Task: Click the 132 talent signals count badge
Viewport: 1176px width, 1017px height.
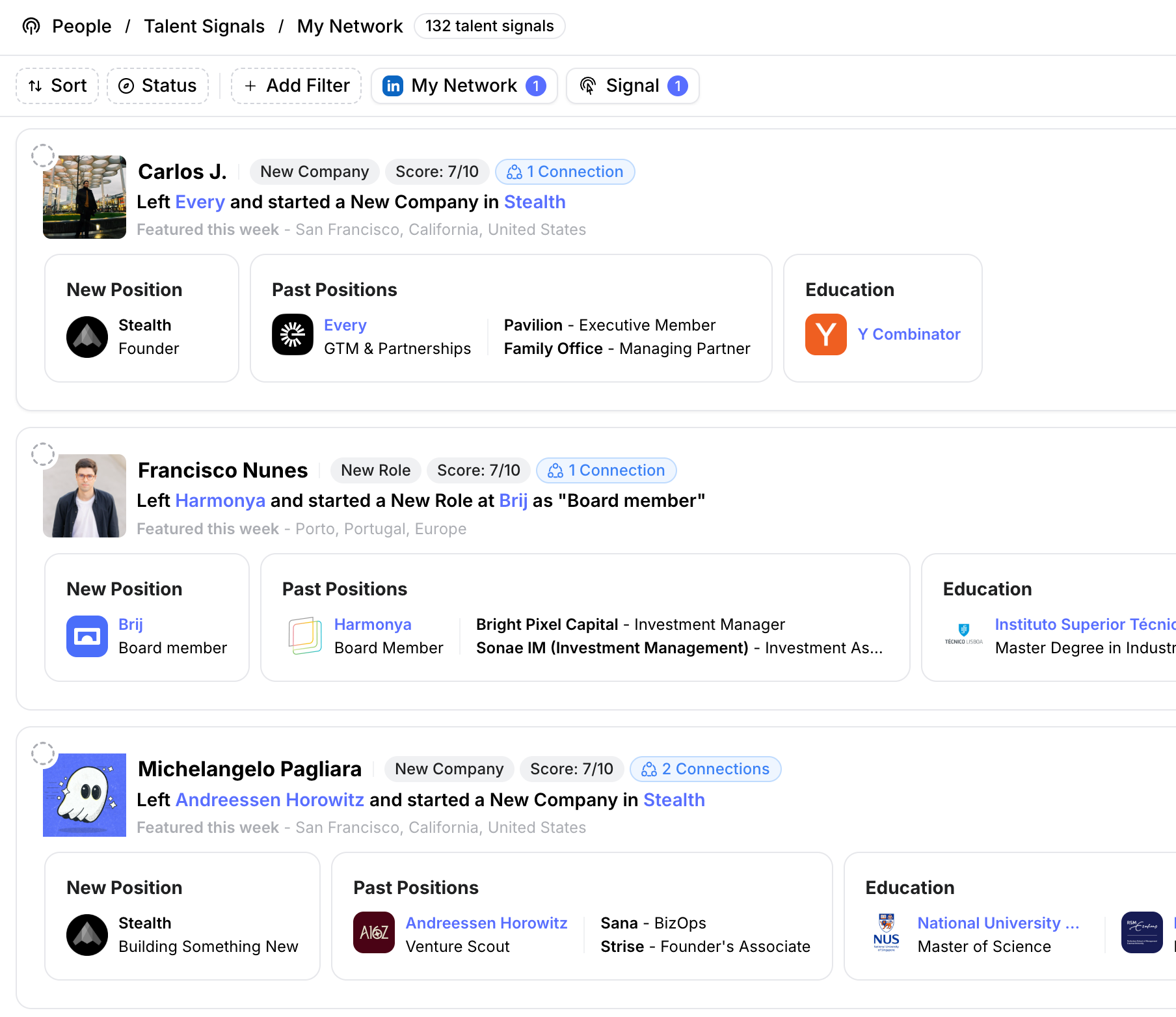Action: click(490, 26)
